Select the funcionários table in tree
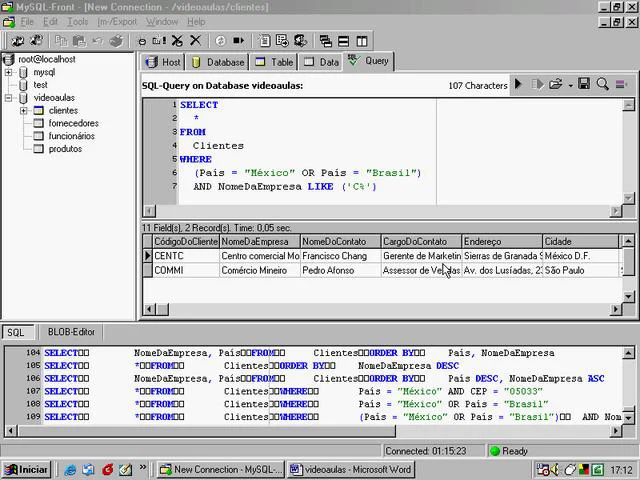This screenshot has width=640, height=480. [71, 136]
